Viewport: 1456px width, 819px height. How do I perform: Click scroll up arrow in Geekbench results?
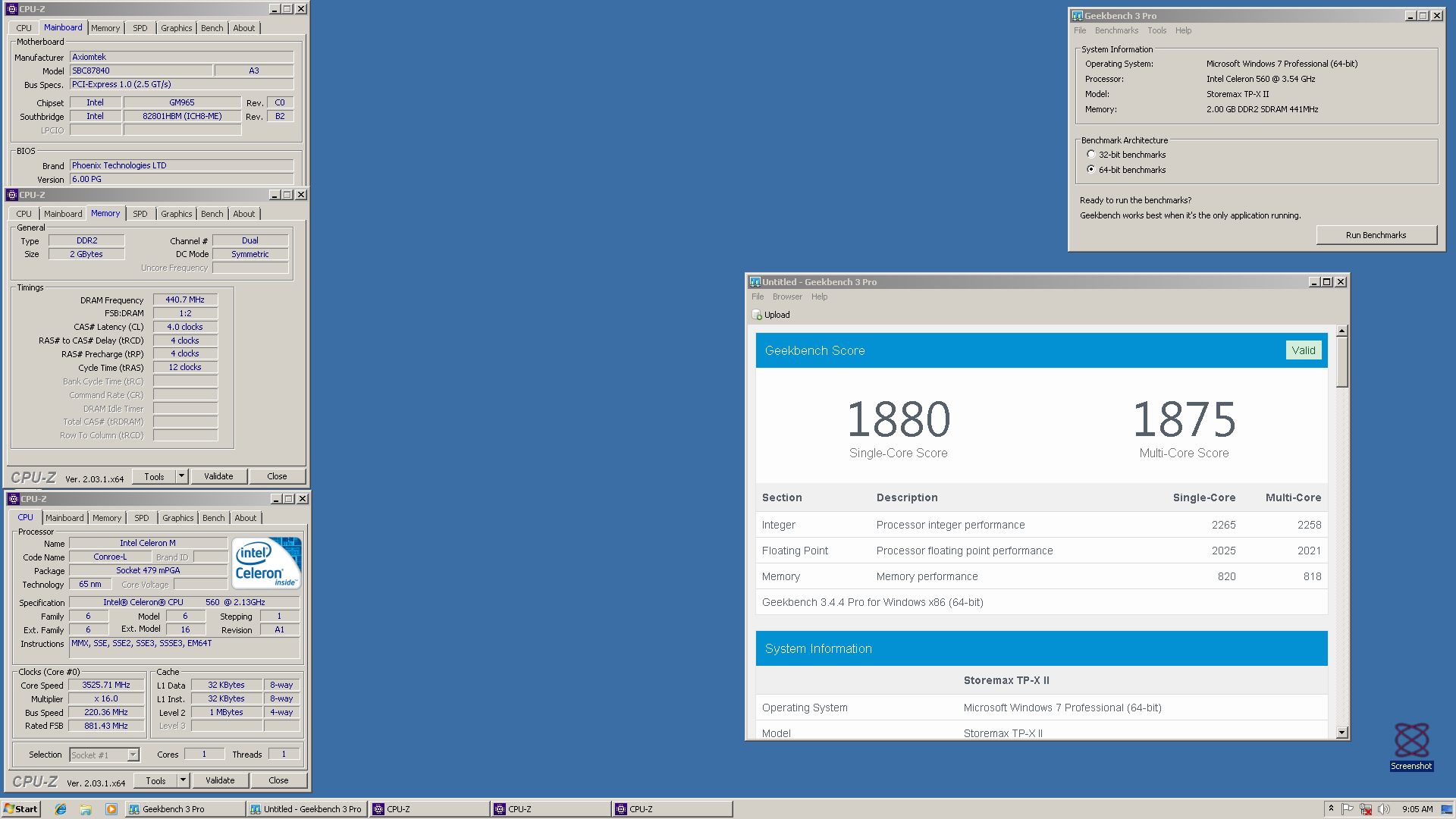(1341, 331)
